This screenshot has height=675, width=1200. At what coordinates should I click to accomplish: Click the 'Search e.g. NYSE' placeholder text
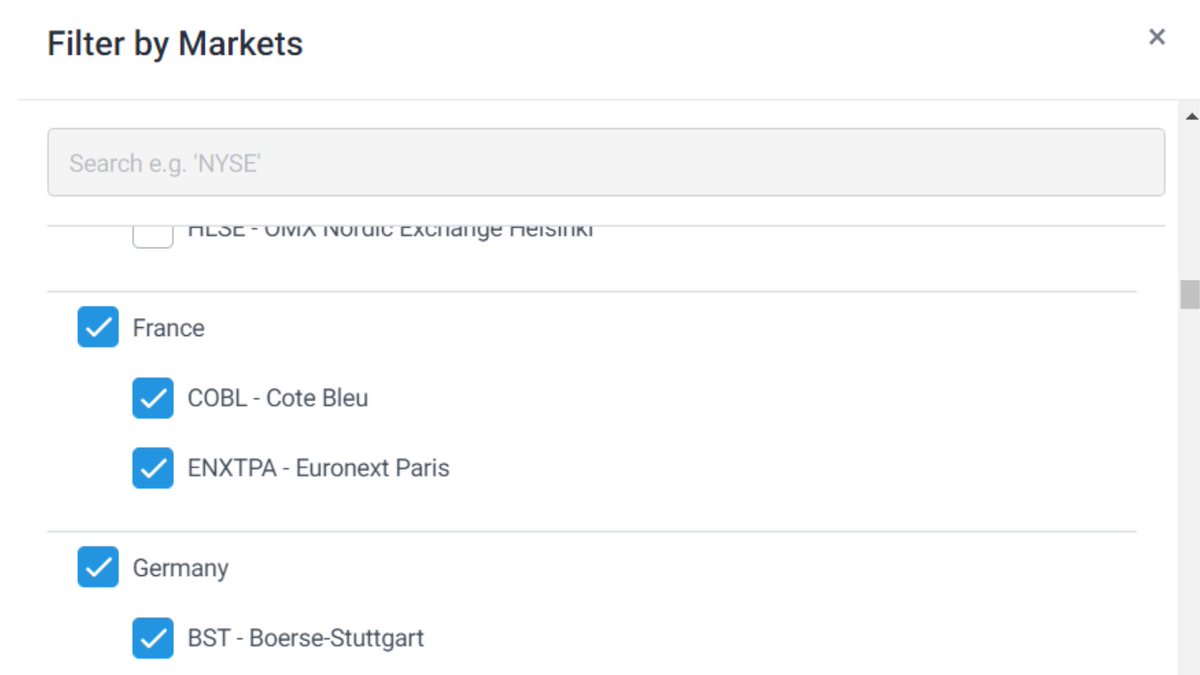coord(164,163)
